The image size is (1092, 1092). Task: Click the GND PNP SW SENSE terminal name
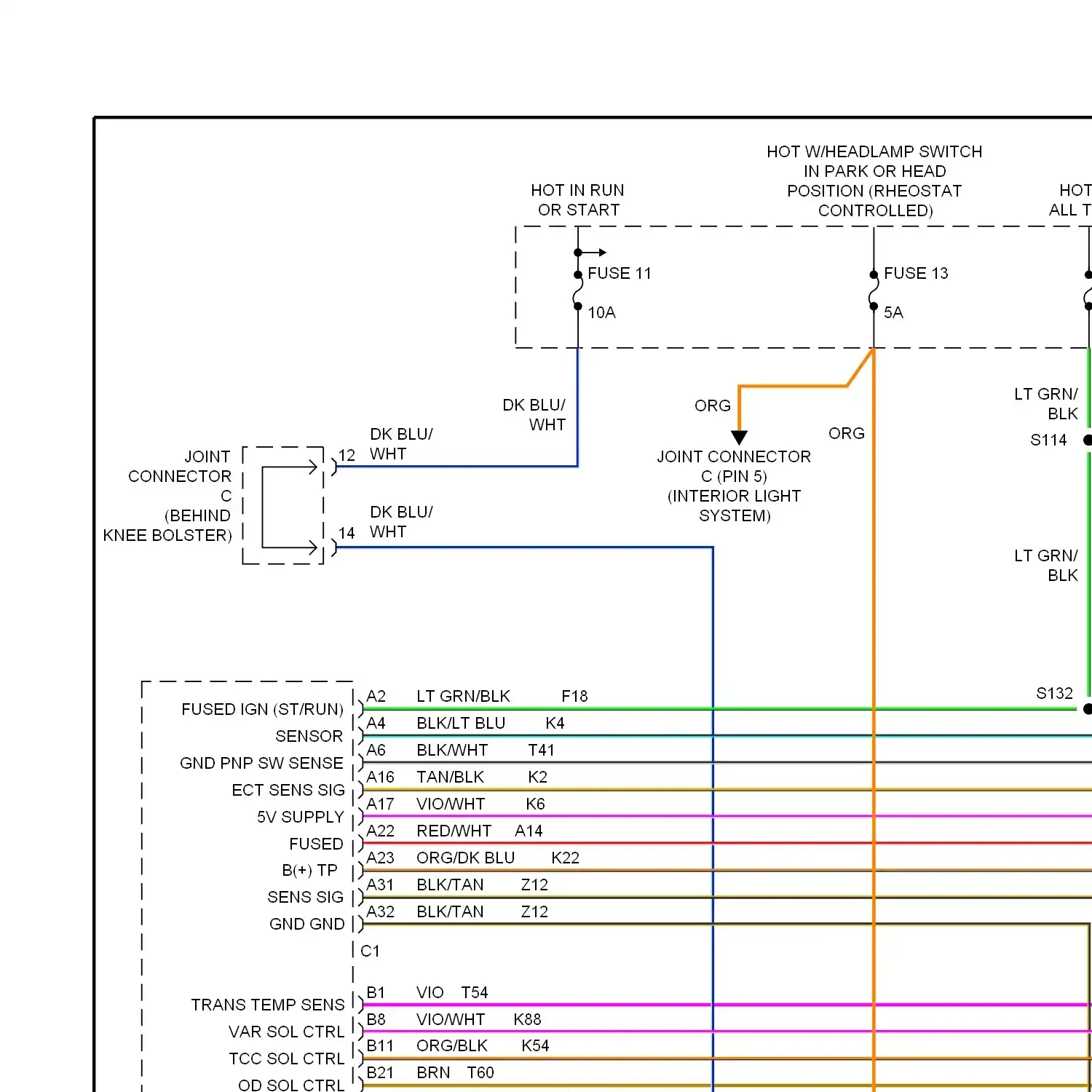[x=261, y=763]
